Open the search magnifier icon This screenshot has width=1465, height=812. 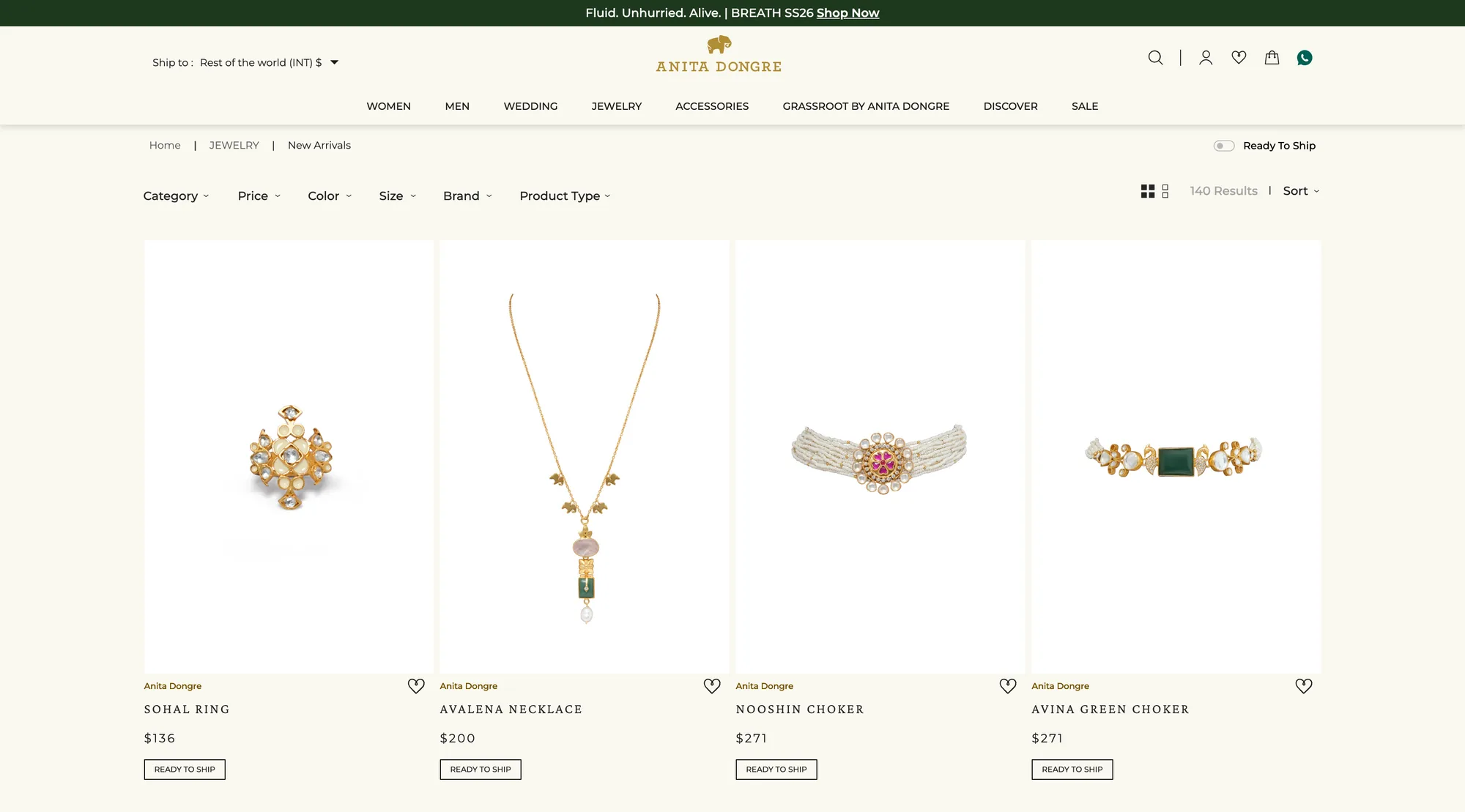[x=1155, y=58]
